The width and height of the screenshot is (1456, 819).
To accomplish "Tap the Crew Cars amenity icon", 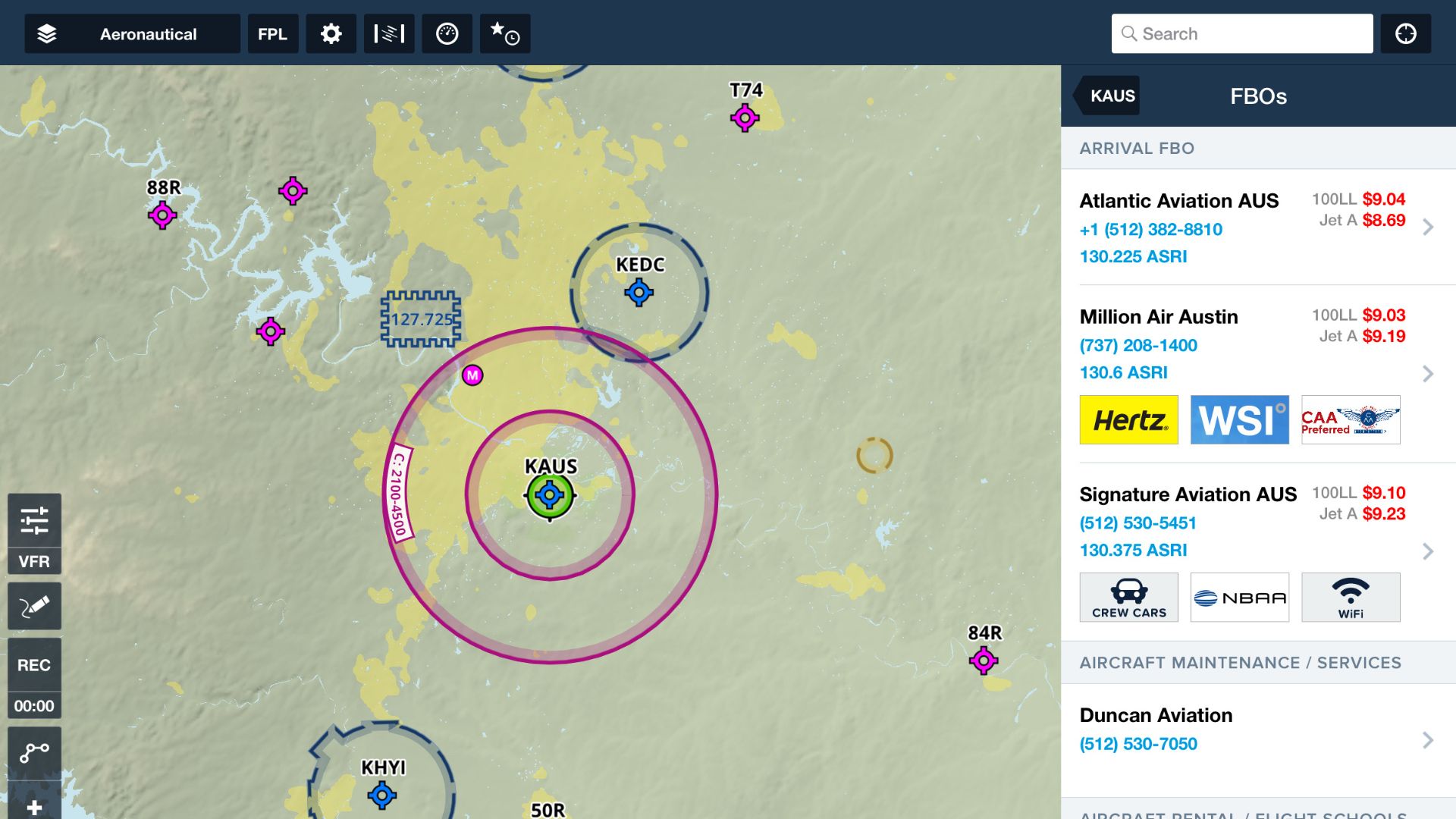I will (1128, 597).
